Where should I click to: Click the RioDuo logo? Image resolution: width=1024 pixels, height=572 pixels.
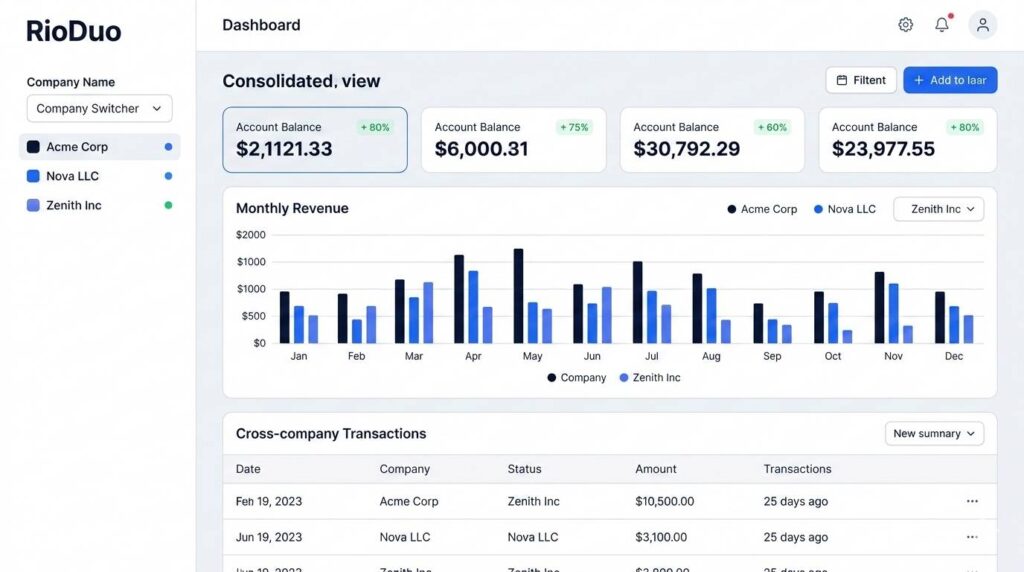(73, 31)
